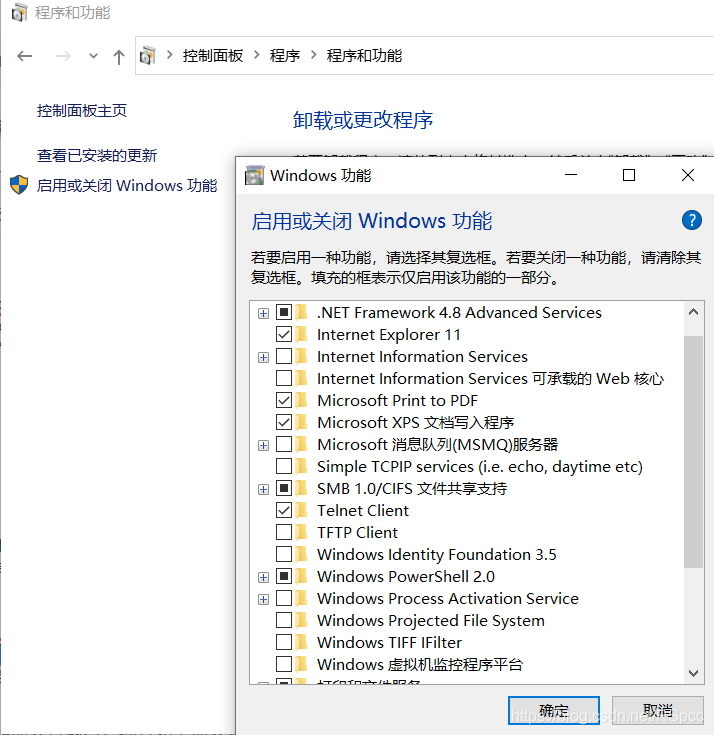Toggle SMB 1.0/CIFS 文件共享支持 checkbox
This screenshot has width=714, height=735.
point(284,488)
